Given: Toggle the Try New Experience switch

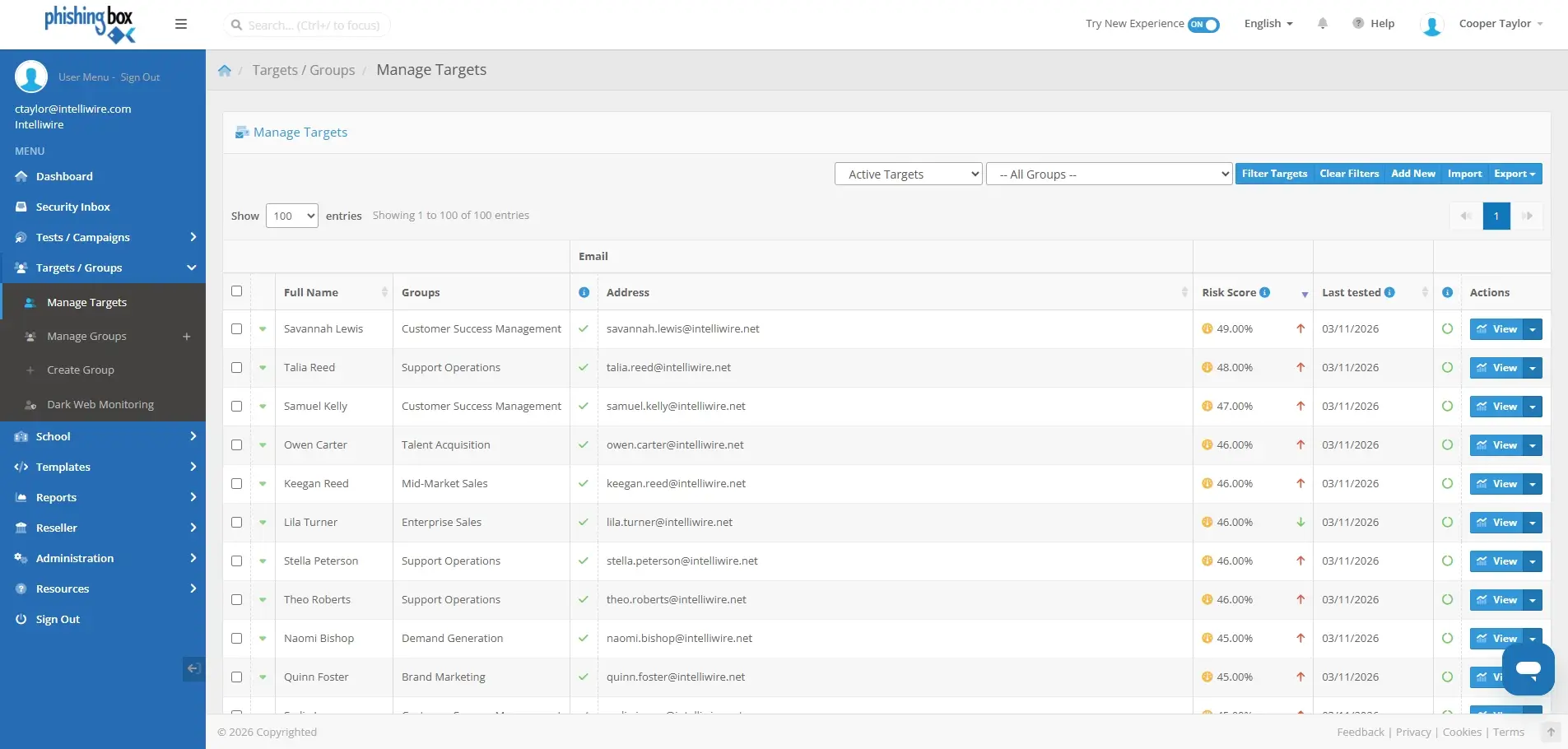Looking at the screenshot, I should [x=1203, y=25].
